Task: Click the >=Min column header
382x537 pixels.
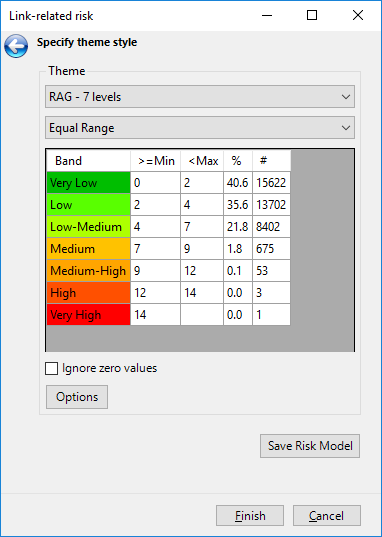Action: (156, 161)
